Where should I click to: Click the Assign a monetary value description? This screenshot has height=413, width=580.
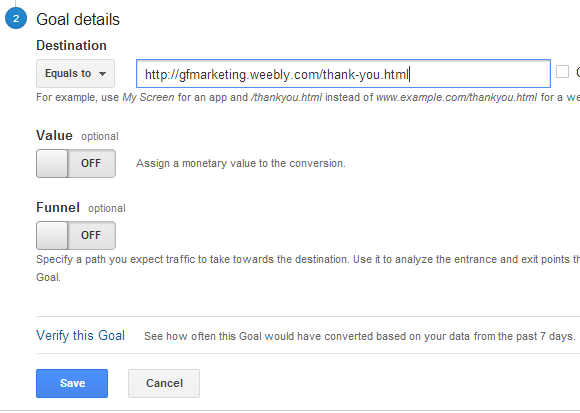(241, 163)
